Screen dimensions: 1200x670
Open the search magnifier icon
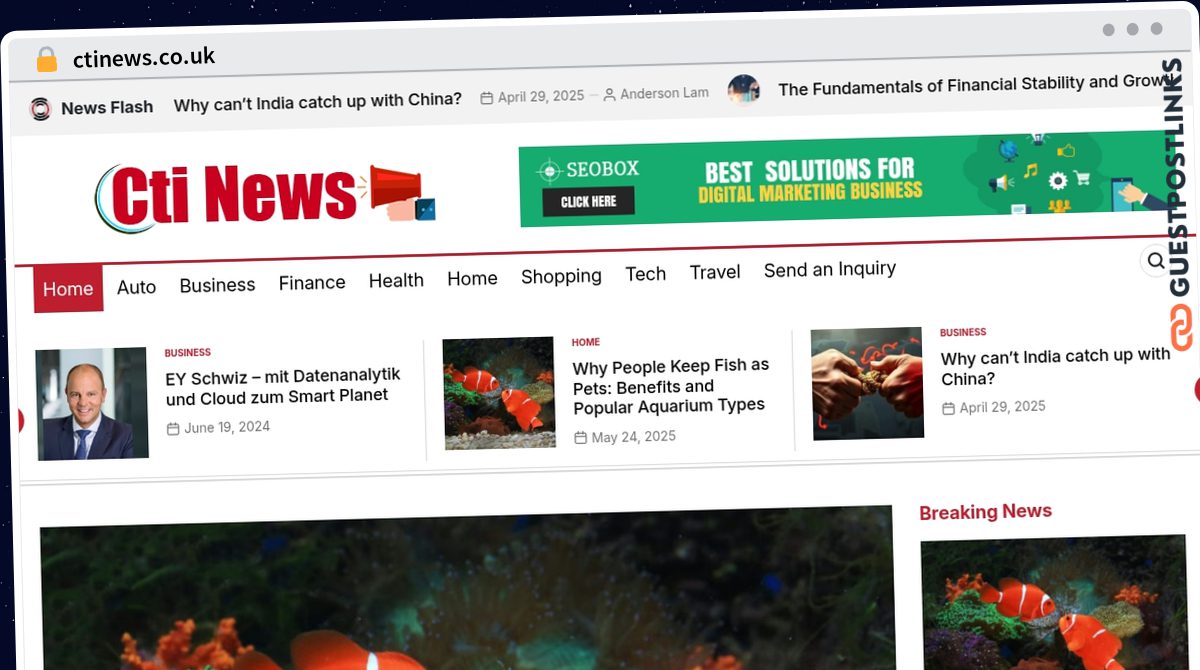coord(1156,261)
